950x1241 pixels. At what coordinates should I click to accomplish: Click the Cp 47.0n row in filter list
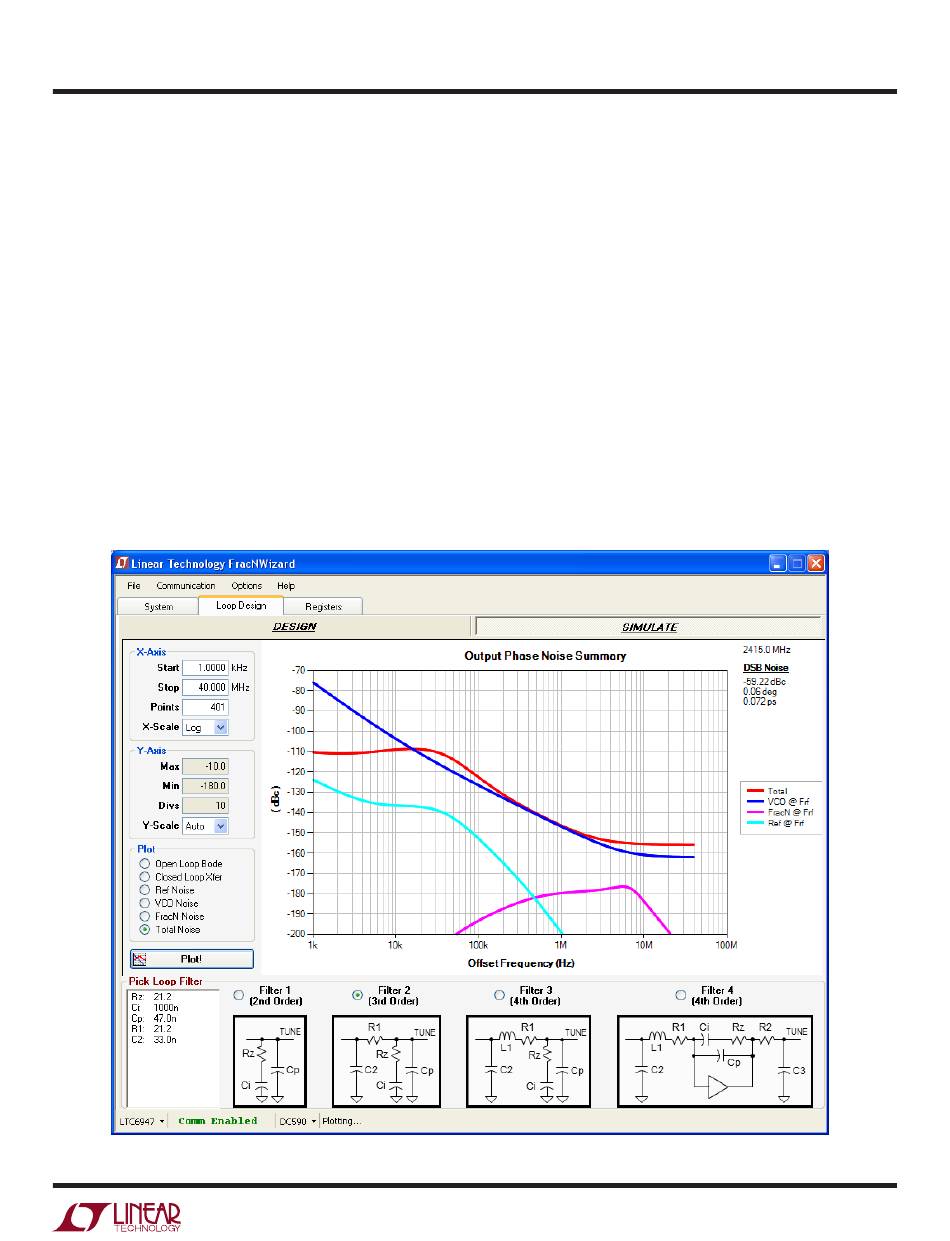pyautogui.click(x=153, y=1018)
